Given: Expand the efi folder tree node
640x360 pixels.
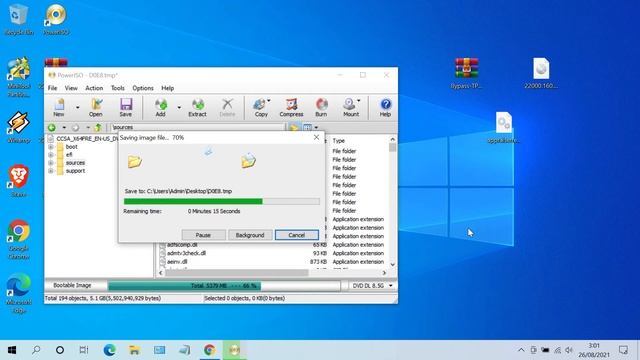Looking at the screenshot, I should [x=51, y=155].
